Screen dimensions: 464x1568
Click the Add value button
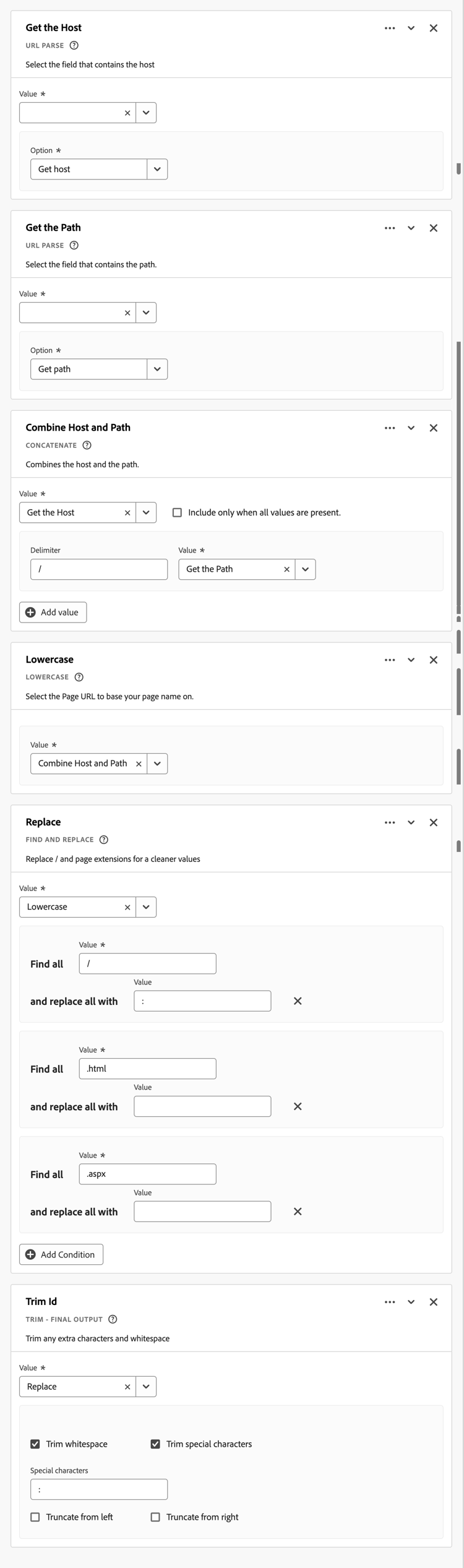53,612
